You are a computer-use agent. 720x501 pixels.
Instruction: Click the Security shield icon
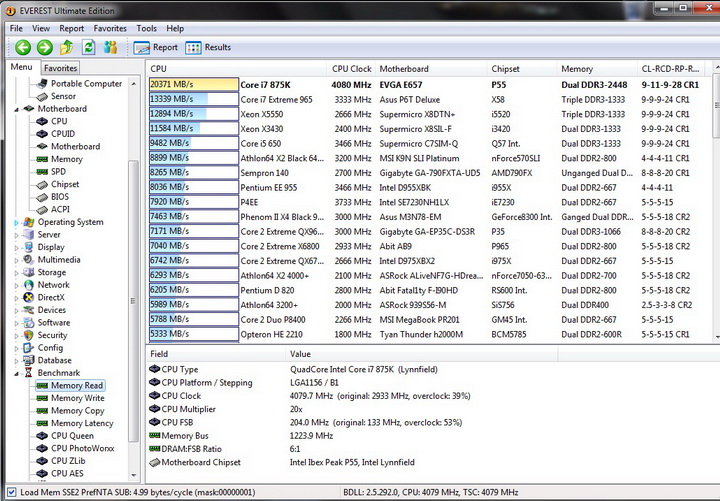pos(29,335)
